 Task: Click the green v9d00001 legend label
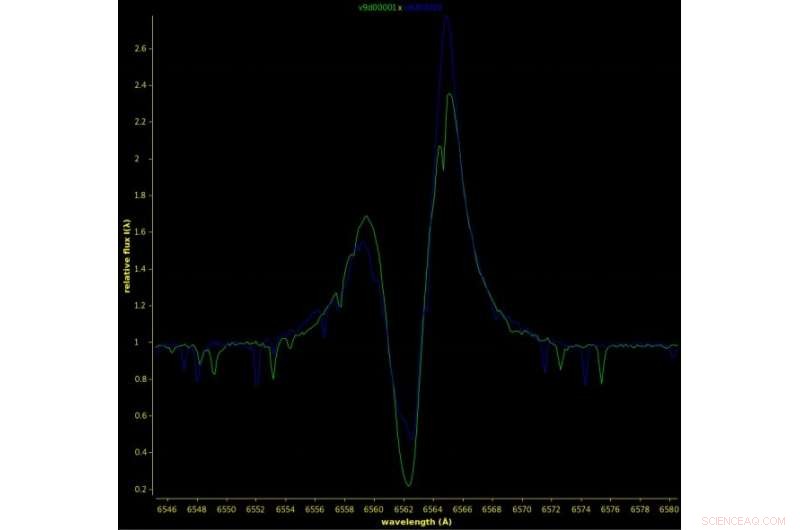point(376,7)
